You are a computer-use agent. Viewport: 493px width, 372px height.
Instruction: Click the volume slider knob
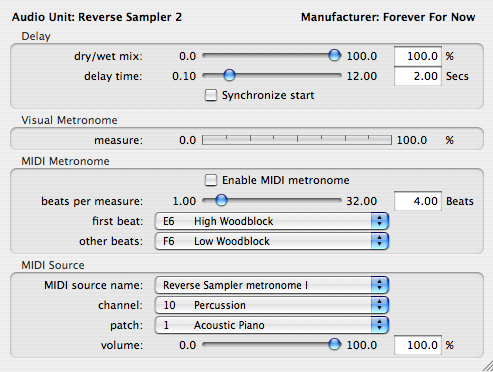click(x=334, y=344)
